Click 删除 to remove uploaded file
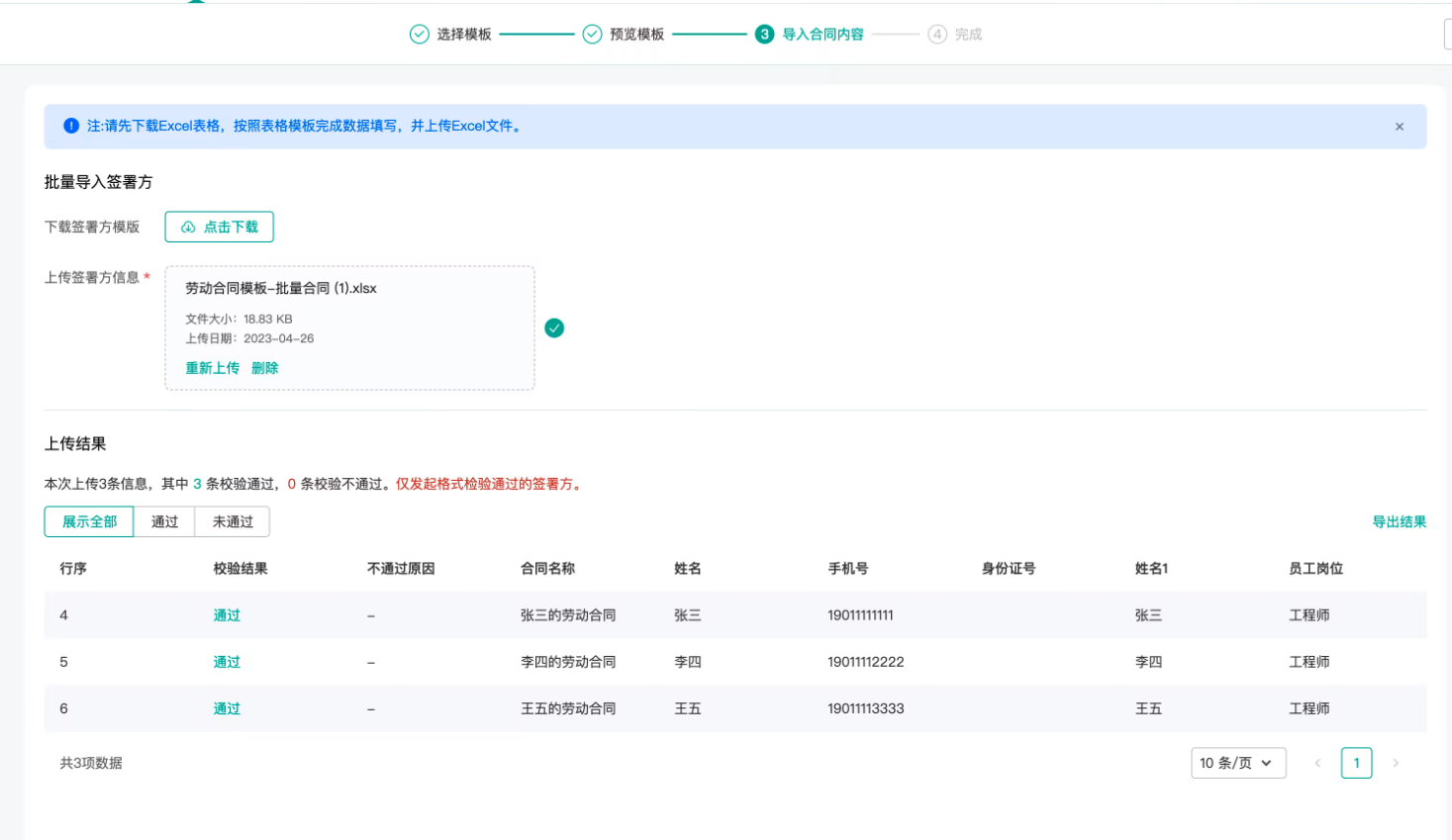 pos(264,368)
